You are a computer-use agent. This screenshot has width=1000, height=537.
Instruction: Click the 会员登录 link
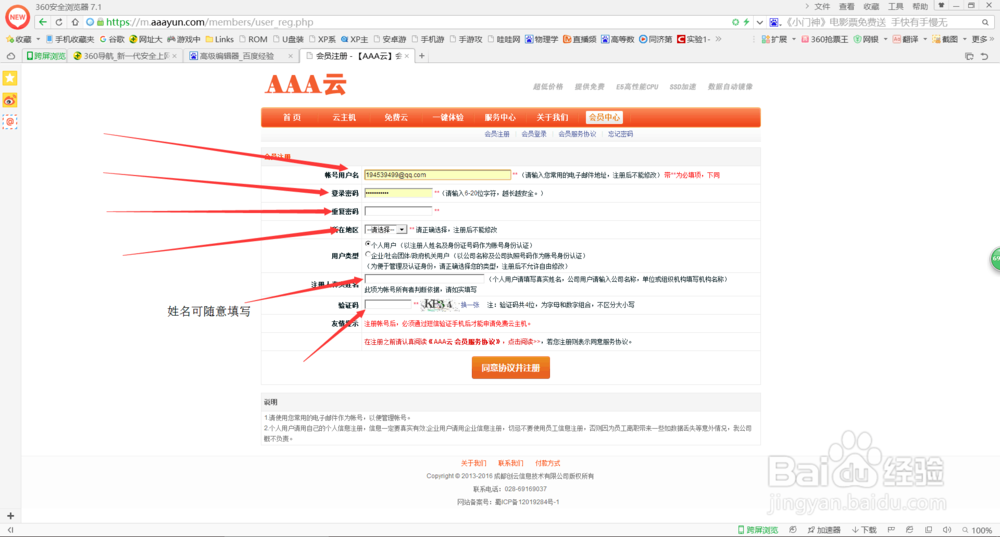coord(534,134)
